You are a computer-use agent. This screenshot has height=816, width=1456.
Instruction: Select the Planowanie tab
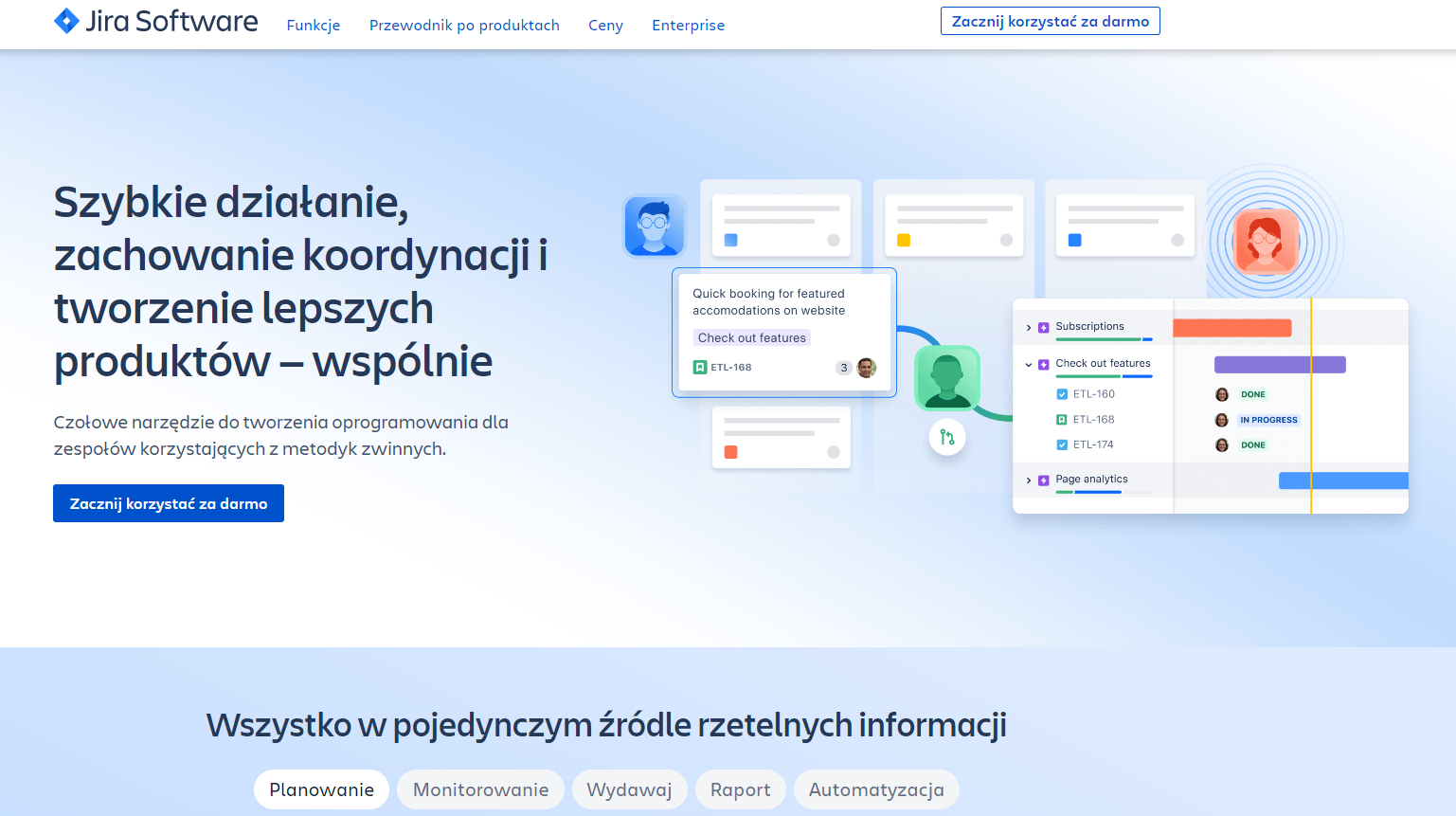(321, 789)
